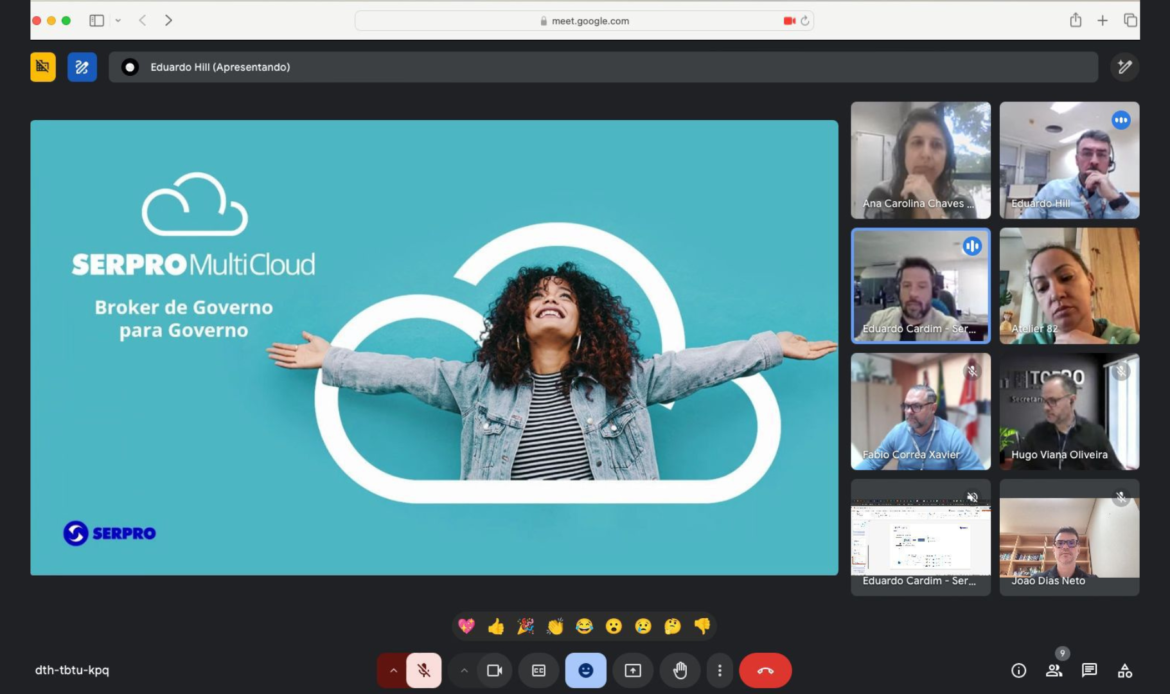The height and width of the screenshot is (694, 1170).
Task: Open the Safari Share menu
Action: [x=1075, y=20]
